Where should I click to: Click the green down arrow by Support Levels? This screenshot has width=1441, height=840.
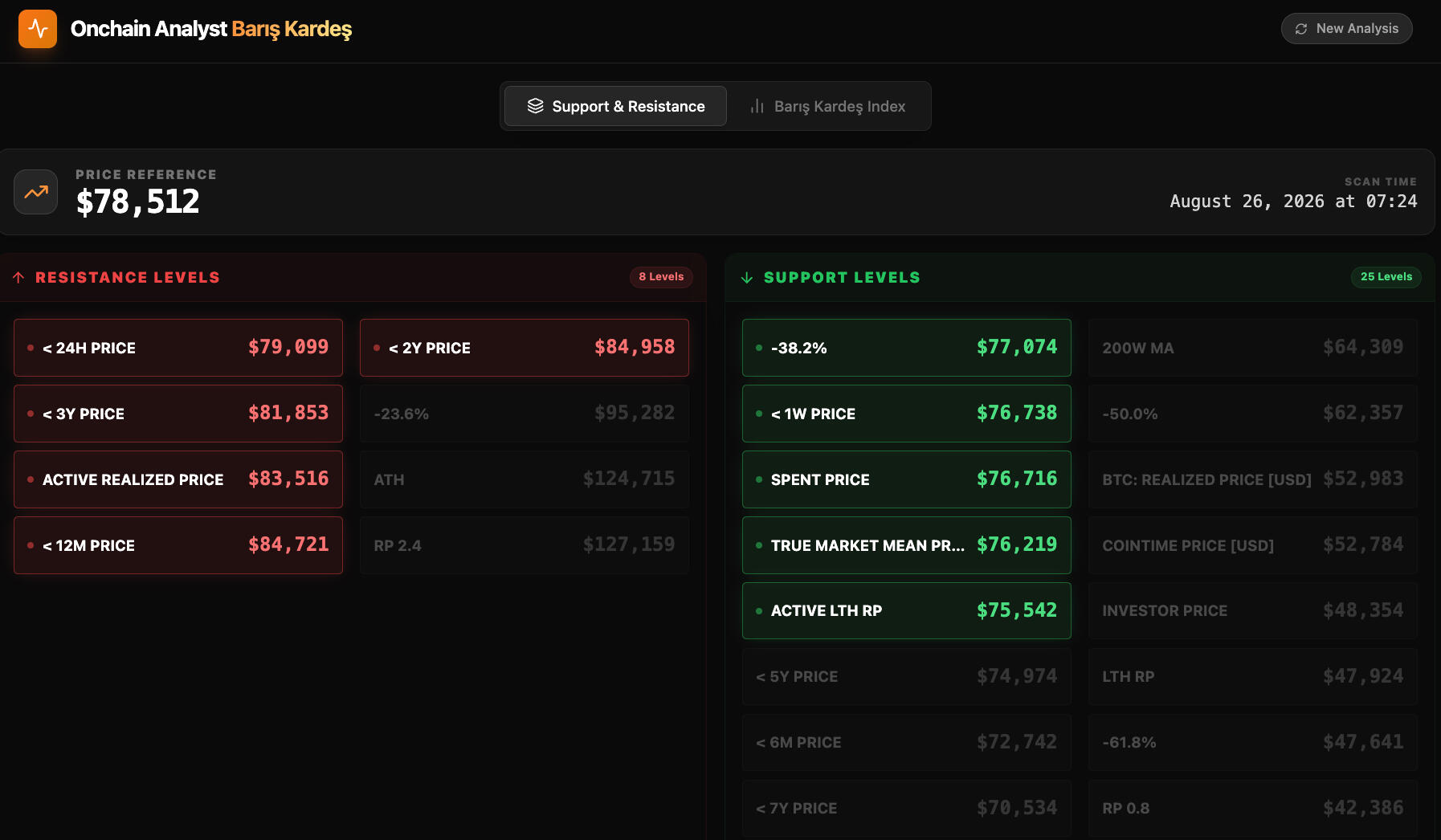point(746,277)
